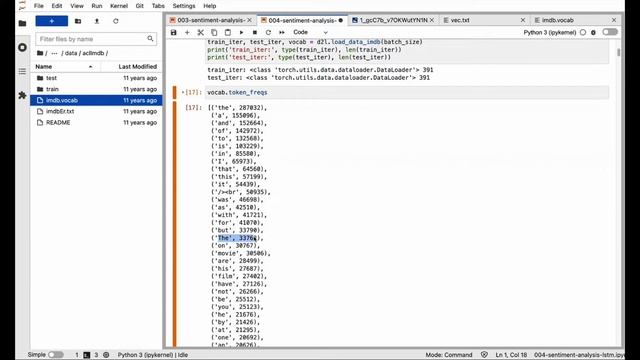Image resolution: width=640 pixels, height=360 pixels.
Task: Create a new folder in file browser
Action: point(78,21)
